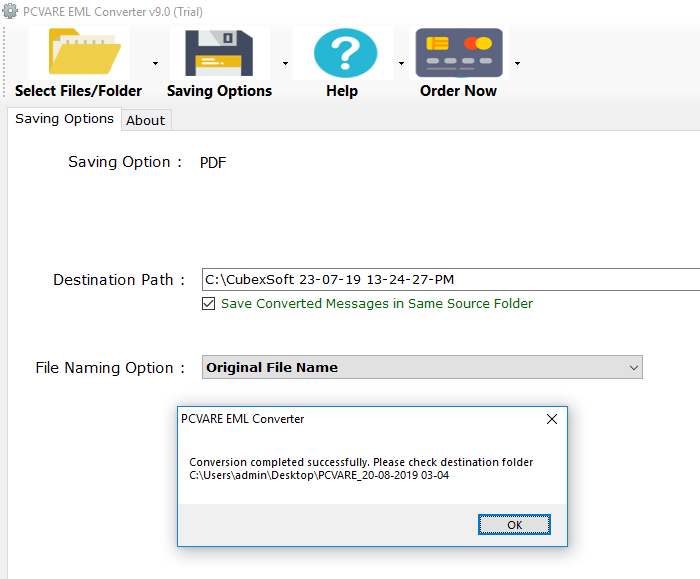This screenshot has width=700, height=579.
Task: Open the File Naming Option dropdown
Action: (x=422, y=367)
